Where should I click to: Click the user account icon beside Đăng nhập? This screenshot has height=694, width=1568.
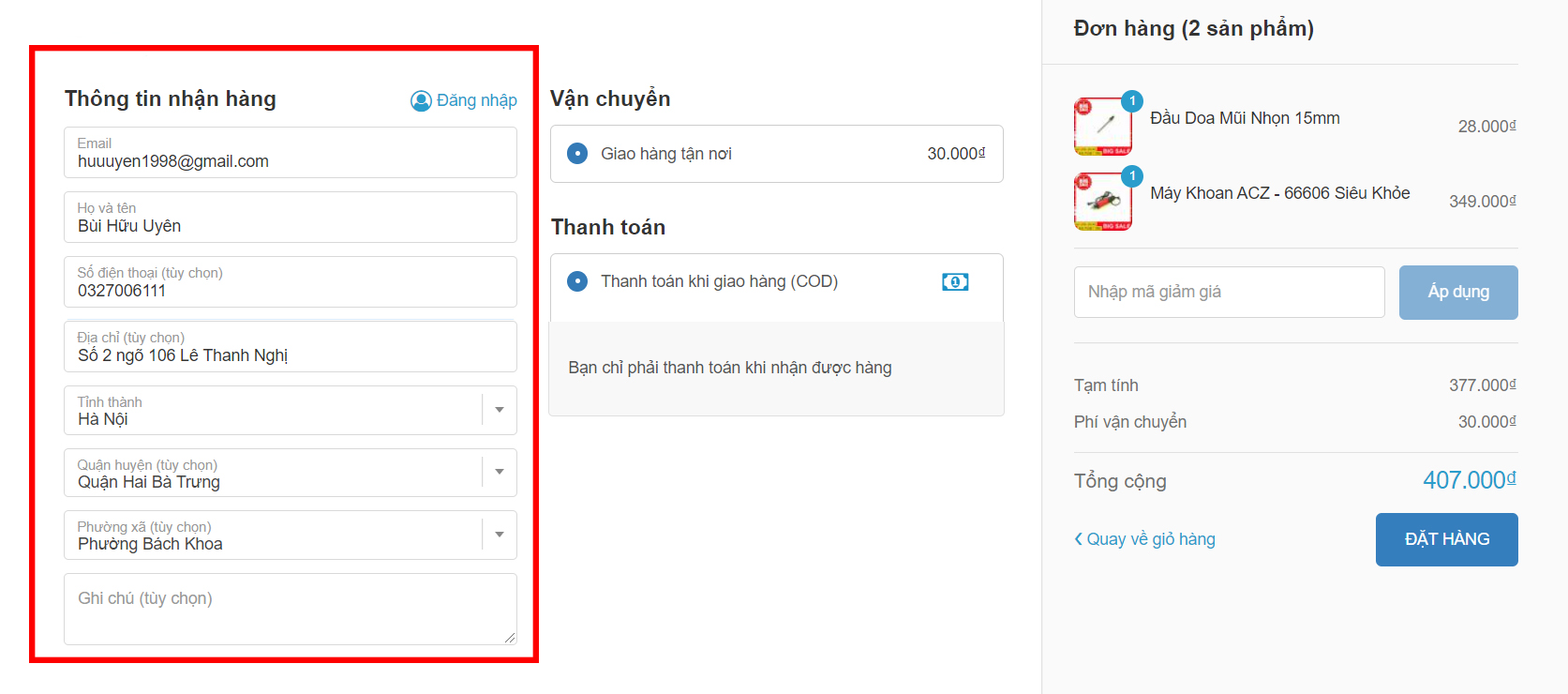click(x=421, y=100)
